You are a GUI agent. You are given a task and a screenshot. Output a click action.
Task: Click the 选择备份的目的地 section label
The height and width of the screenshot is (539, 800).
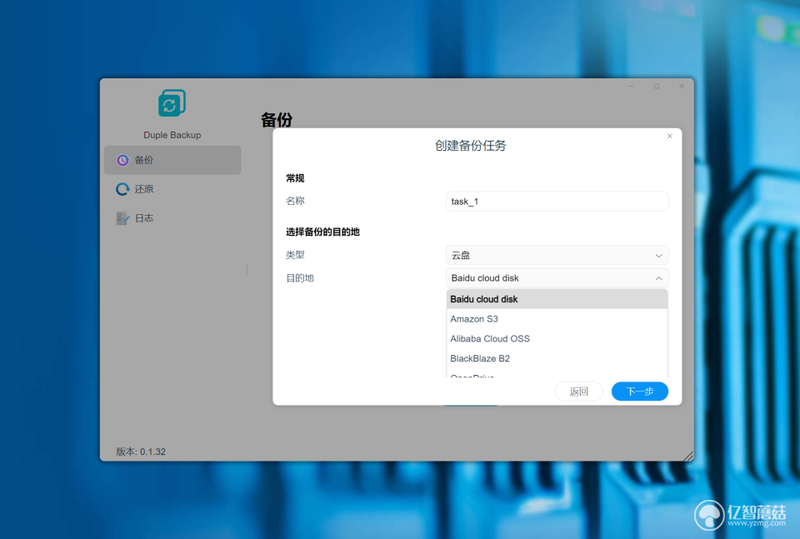point(322,232)
